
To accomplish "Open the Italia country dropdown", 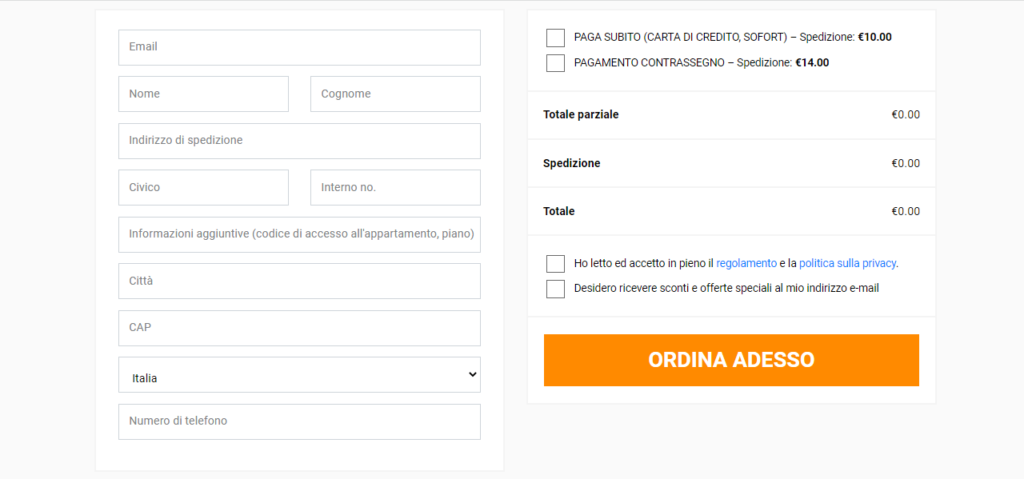I will [x=299, y=374].
